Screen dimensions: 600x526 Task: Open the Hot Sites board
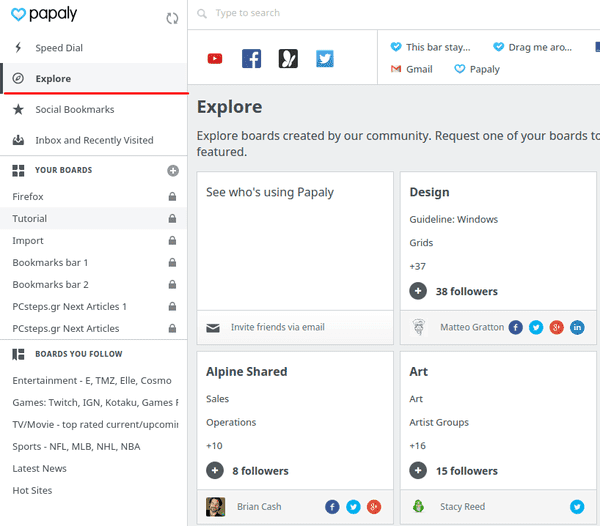click(32, 490)
